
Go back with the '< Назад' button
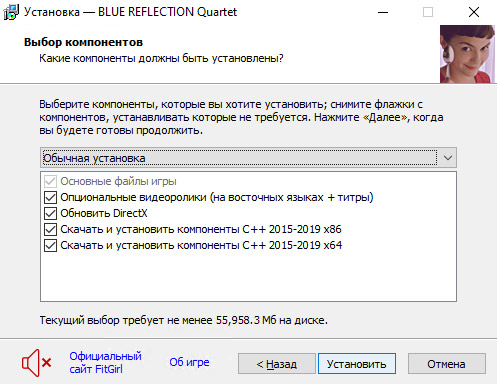[x=277, y=364]
